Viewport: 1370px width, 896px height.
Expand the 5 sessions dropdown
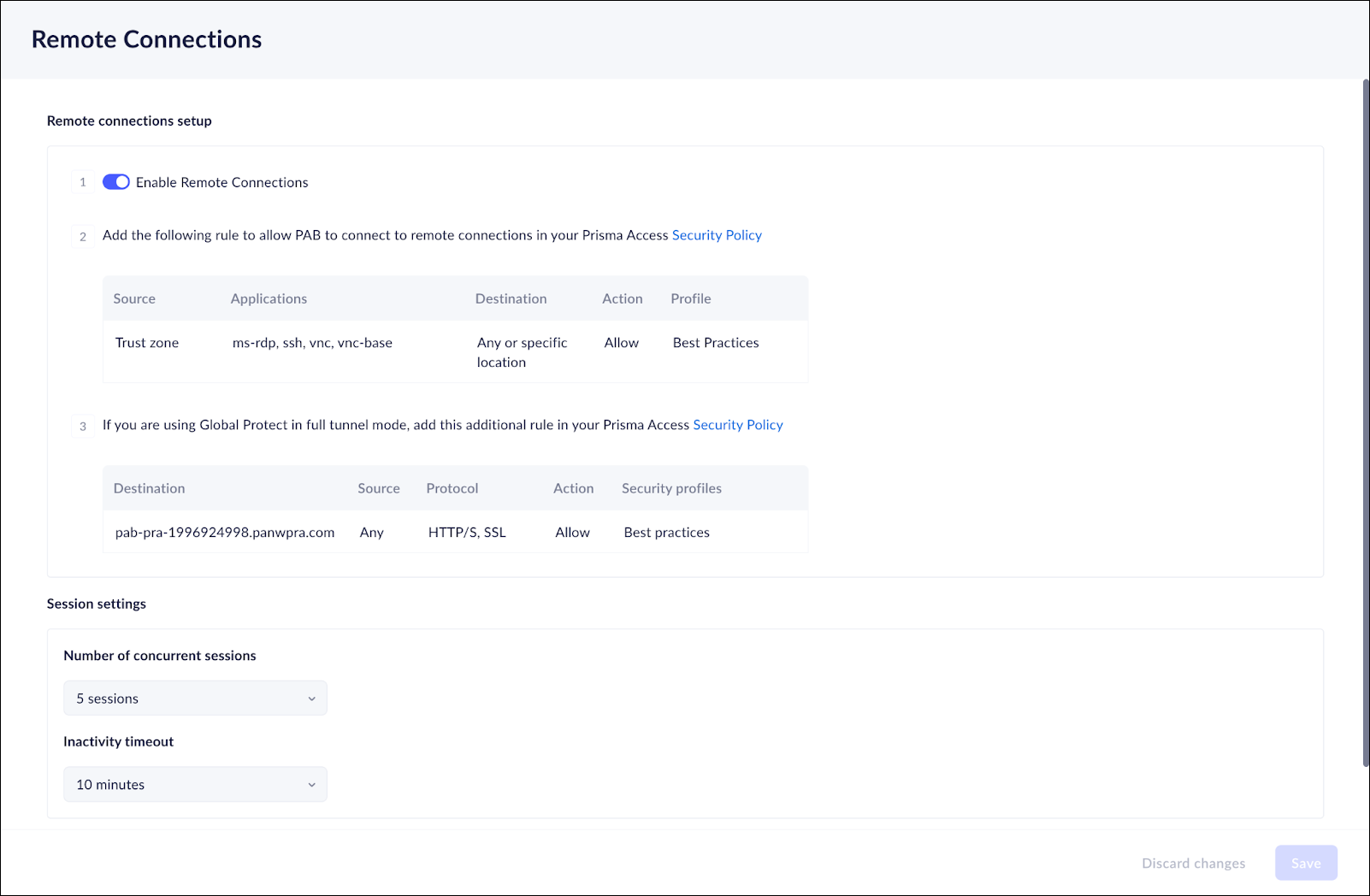tap(195, 699)
